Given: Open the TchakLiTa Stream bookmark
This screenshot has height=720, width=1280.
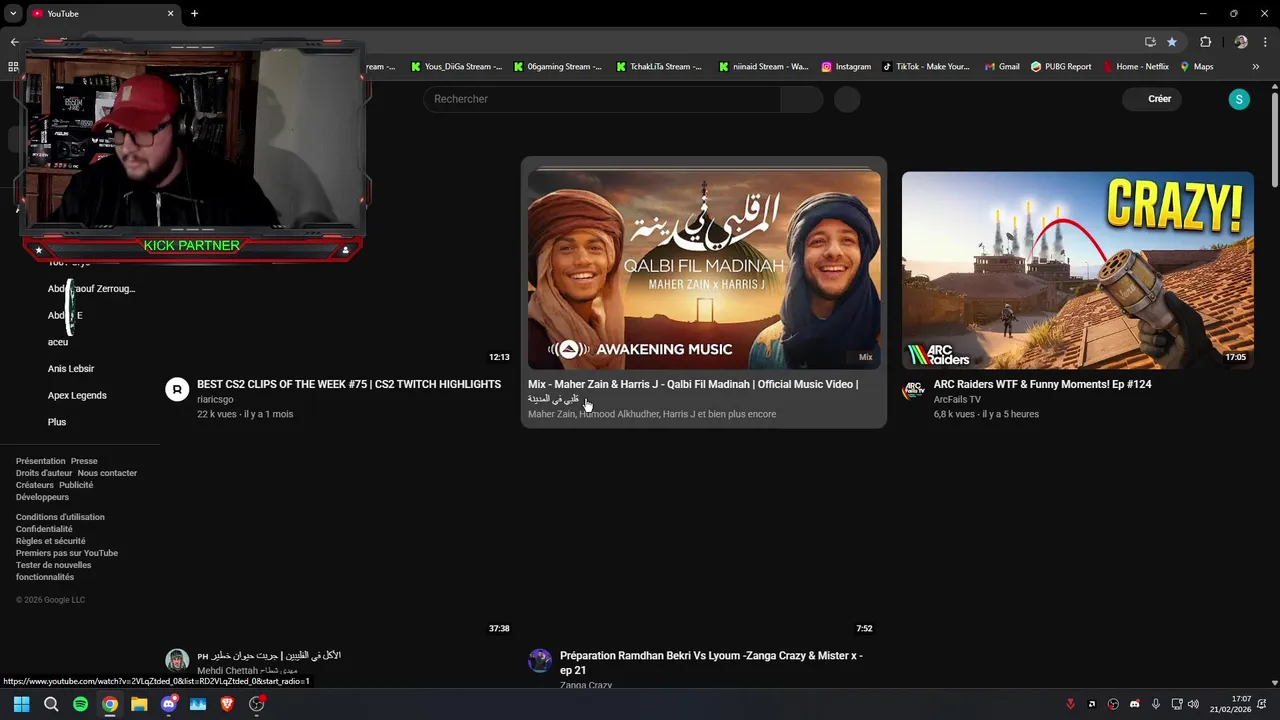Looking at the screenshot, I should (x=659, y=67).
